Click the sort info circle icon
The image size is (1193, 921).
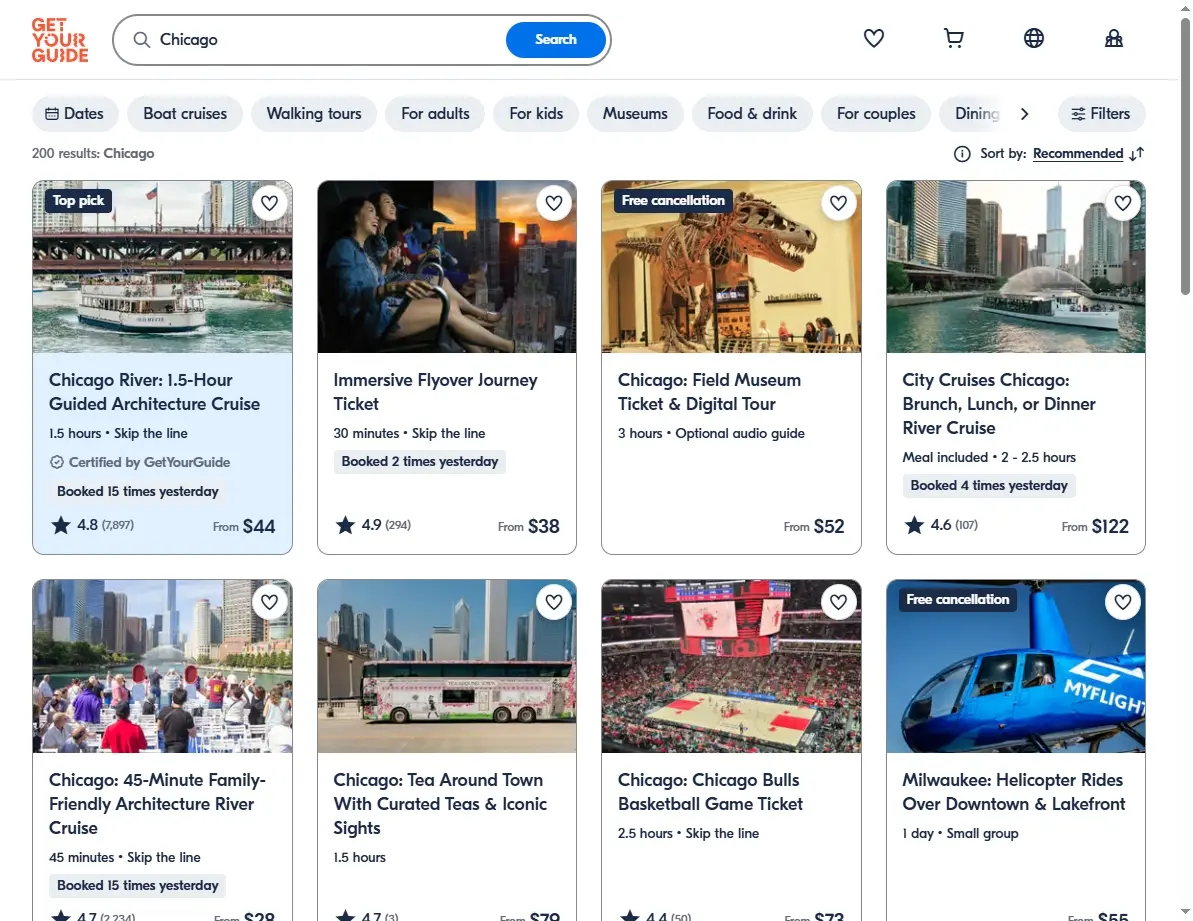point(962,154)
